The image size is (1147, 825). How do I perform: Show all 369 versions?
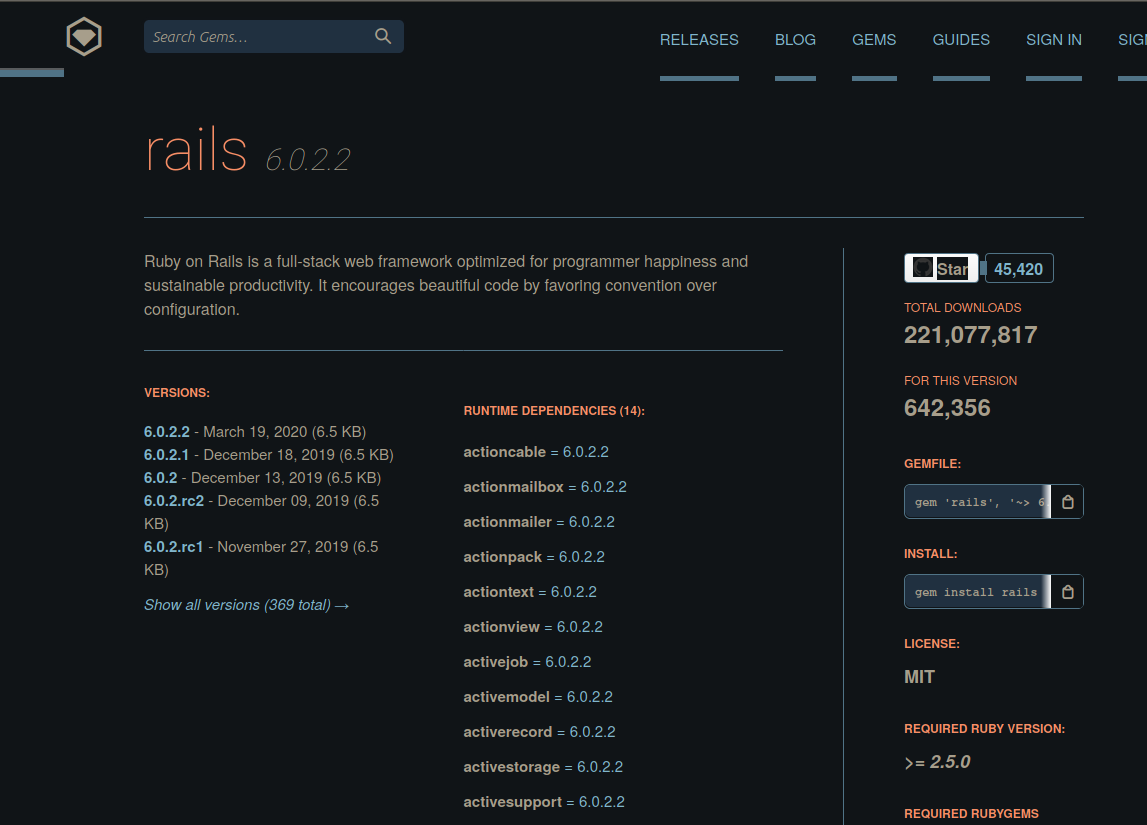pyautogui.click(x=246, y=604)
